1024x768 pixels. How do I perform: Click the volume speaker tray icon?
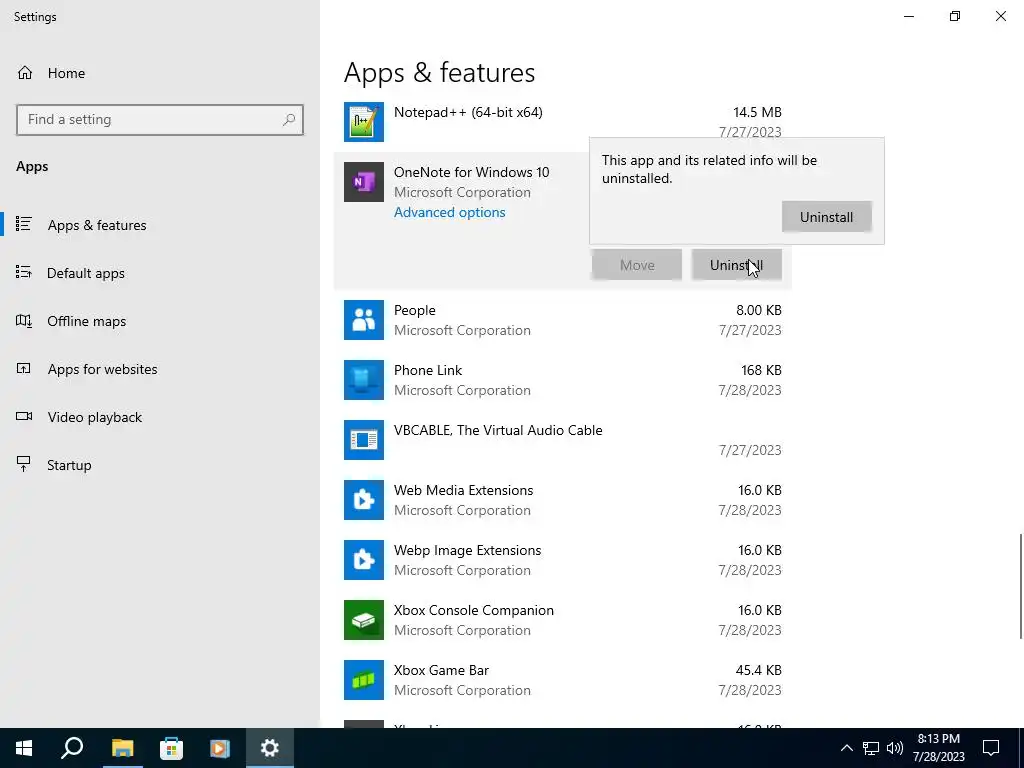click(895, 748)
